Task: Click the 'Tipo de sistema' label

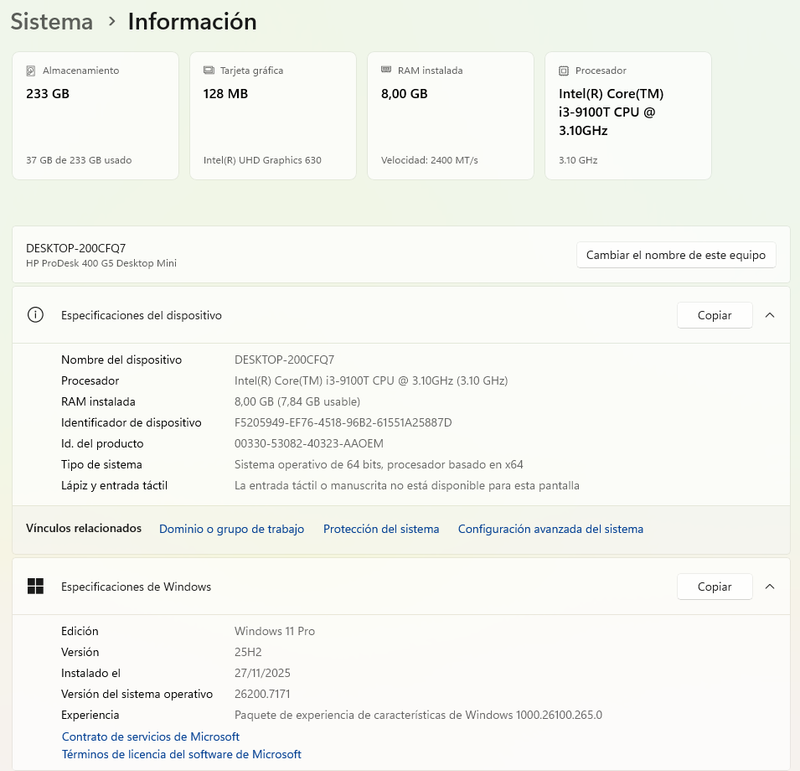Action: click(102, 464)
